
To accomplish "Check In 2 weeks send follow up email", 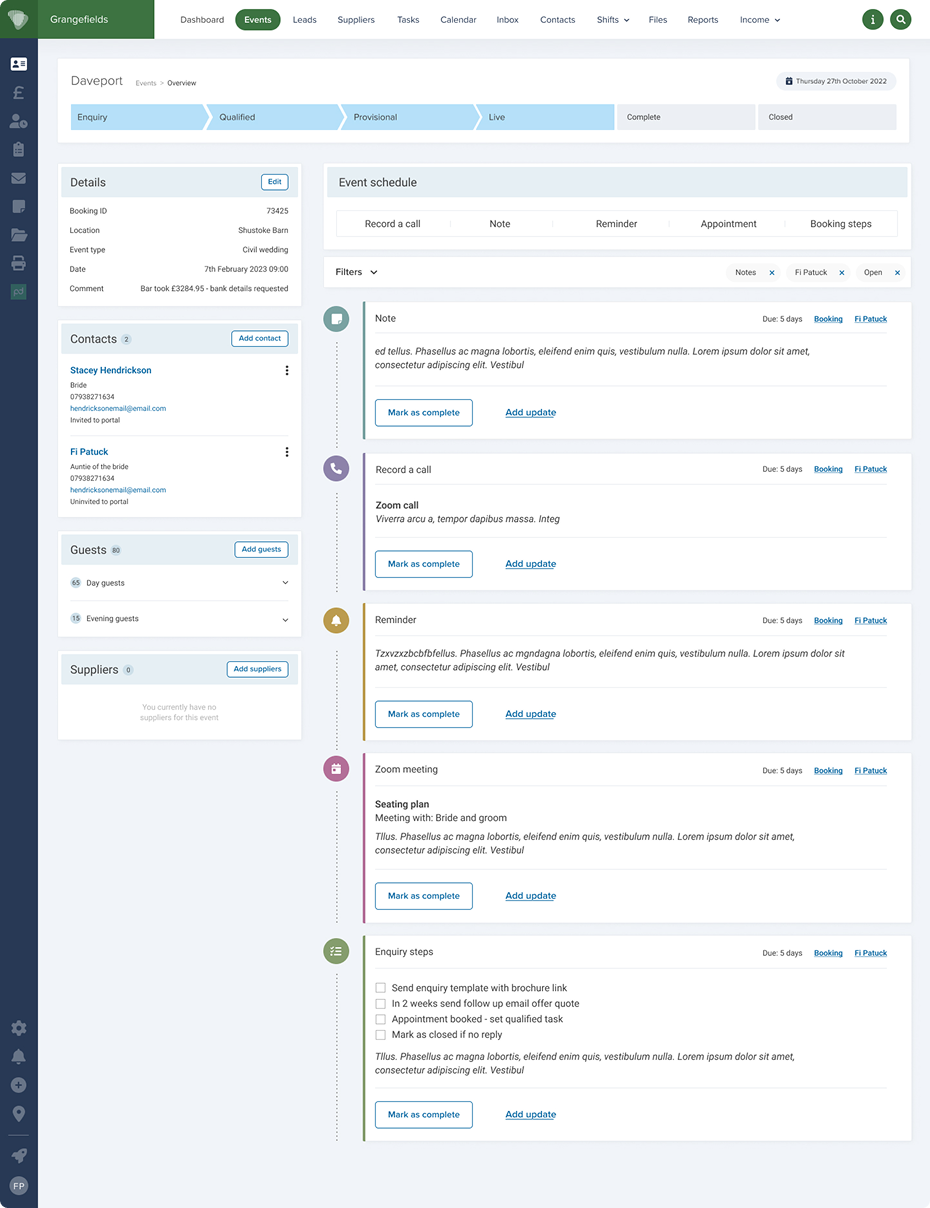I will (380, 1004).
